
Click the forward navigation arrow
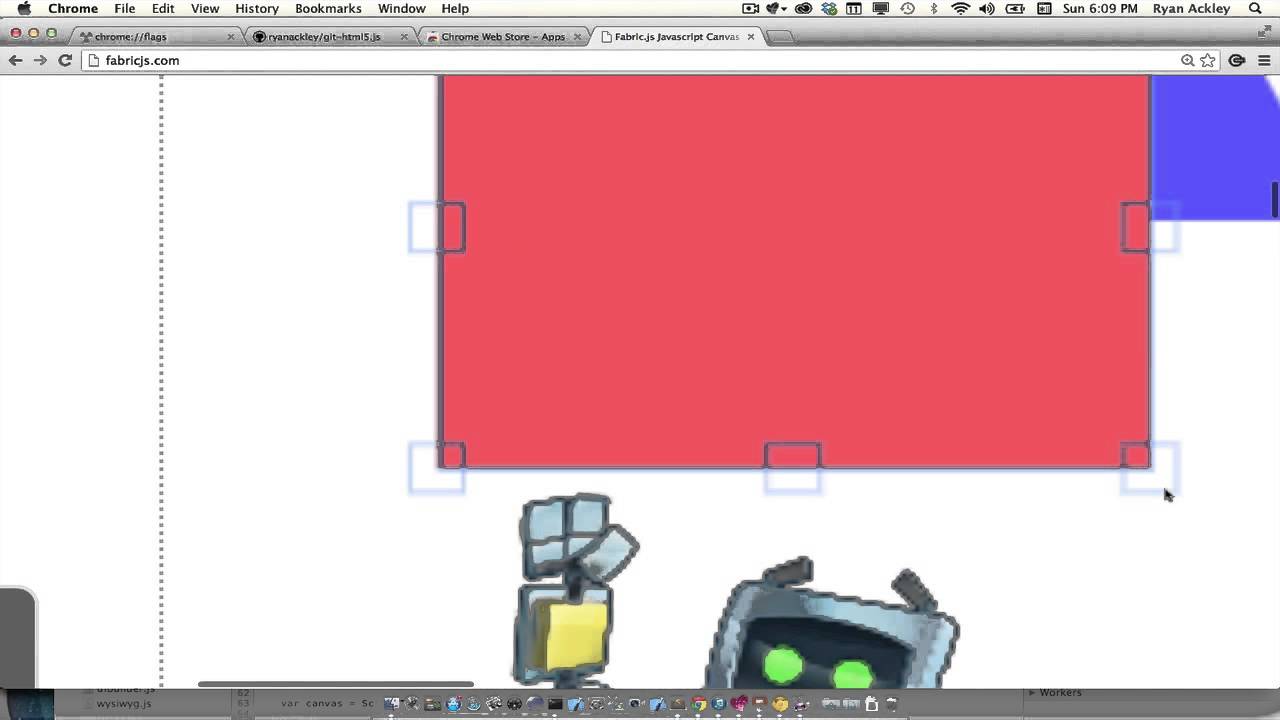point(40,60)
